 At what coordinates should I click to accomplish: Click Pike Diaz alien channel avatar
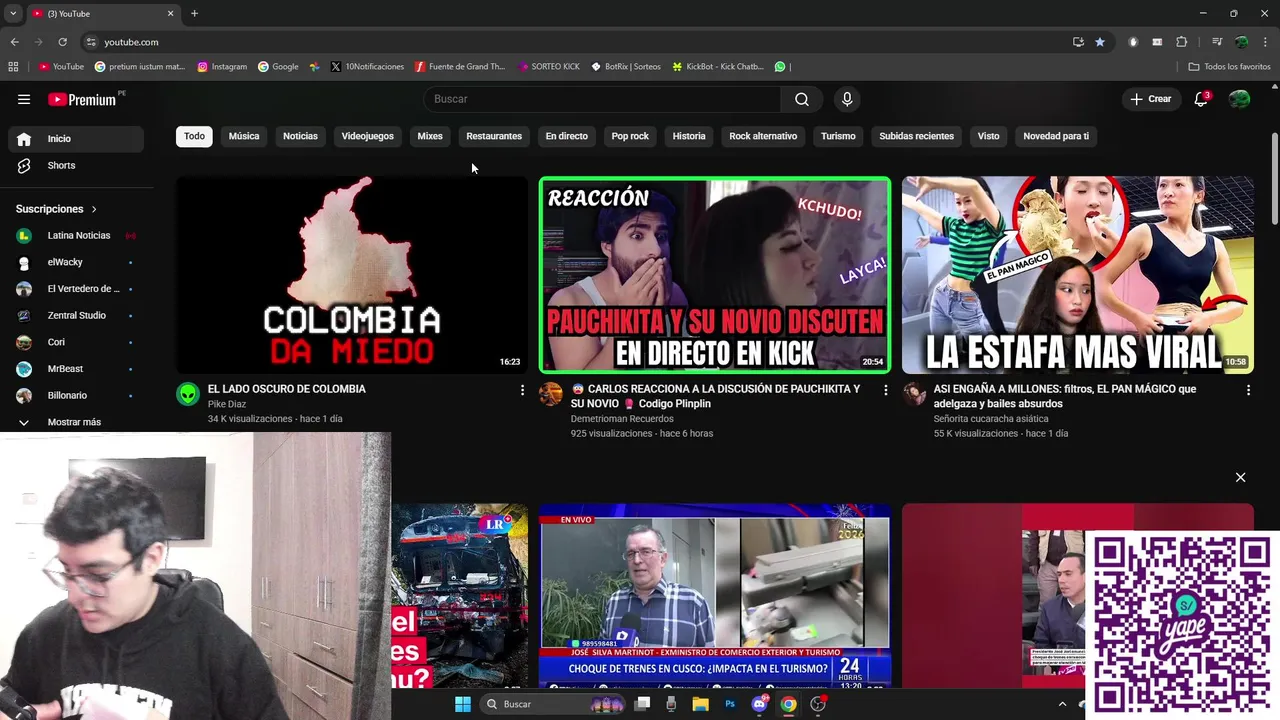click(188, 394)
